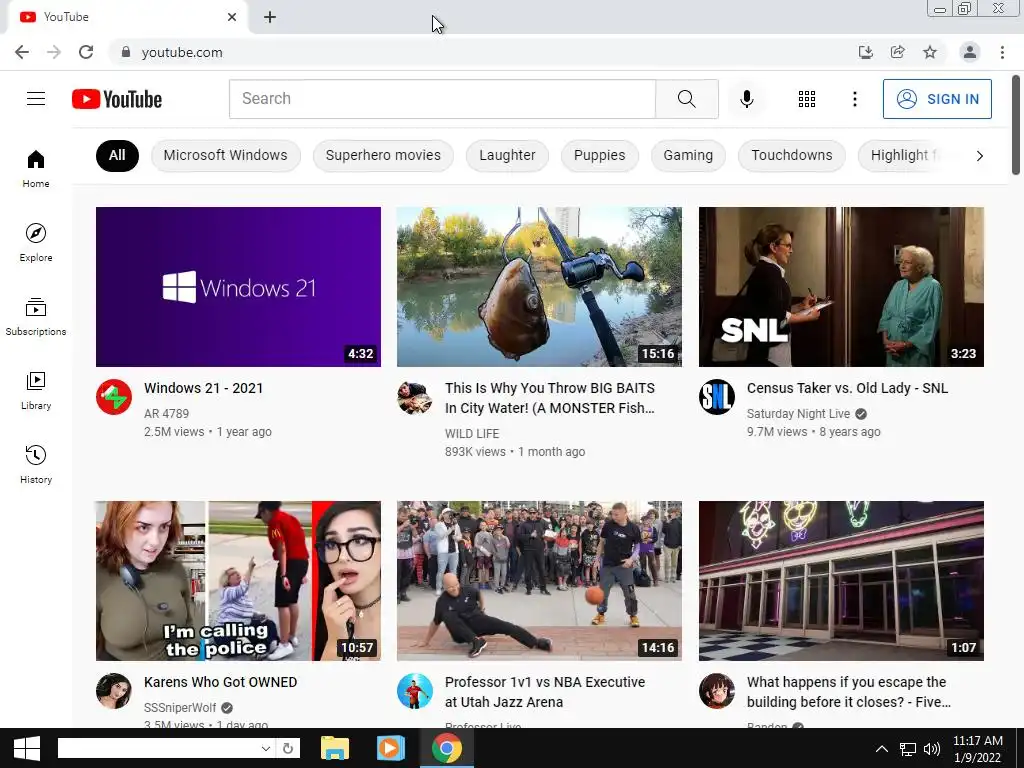Select the All filter chip
The width and height of the screenshot is (1024, 768).
(x=118, y=155)
